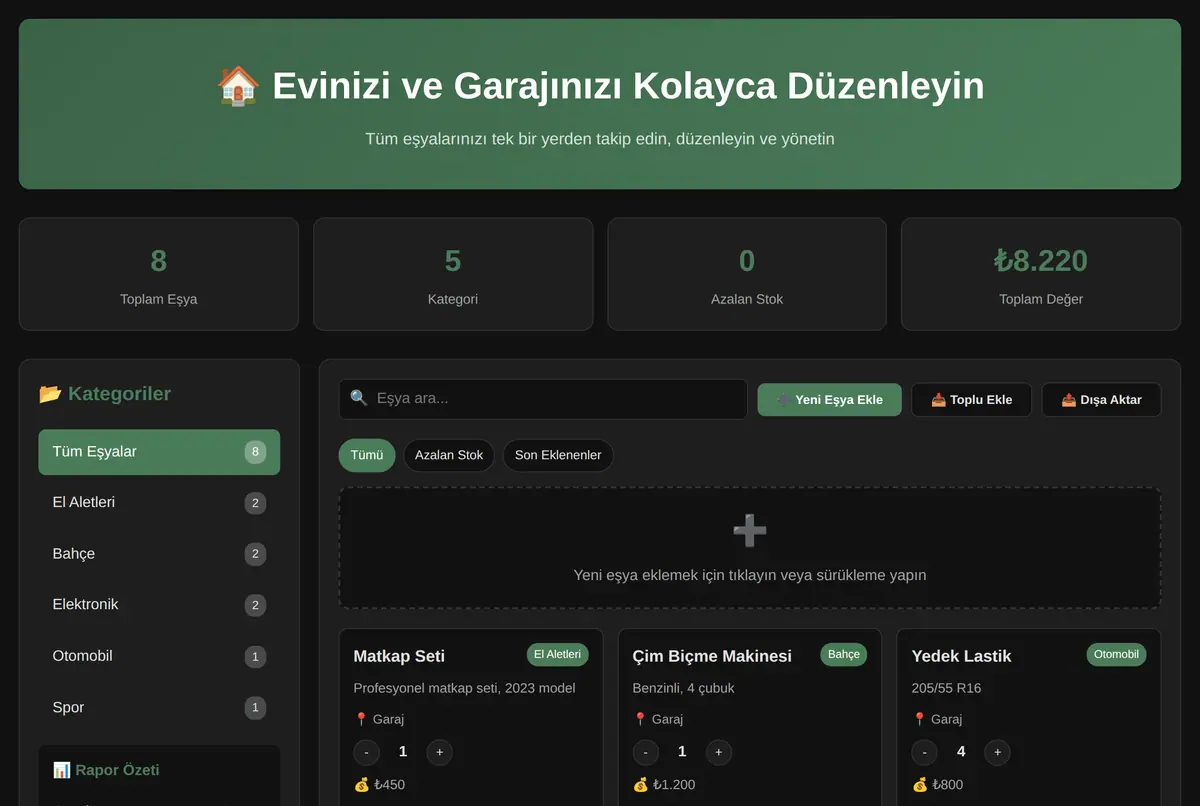Click the ₺8.220 total value figure
The image size is (1200, 806).
click(x=1041, y=261)
